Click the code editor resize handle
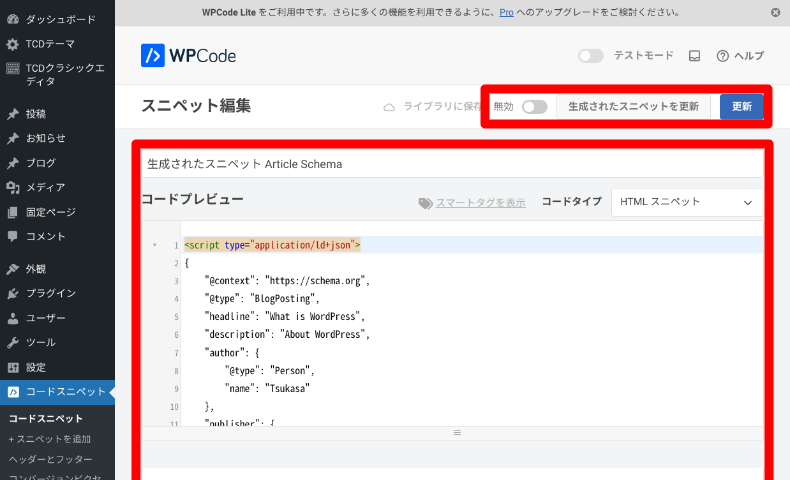The height and width of the screenshot is (480, 790). click(x=457, y=433)
